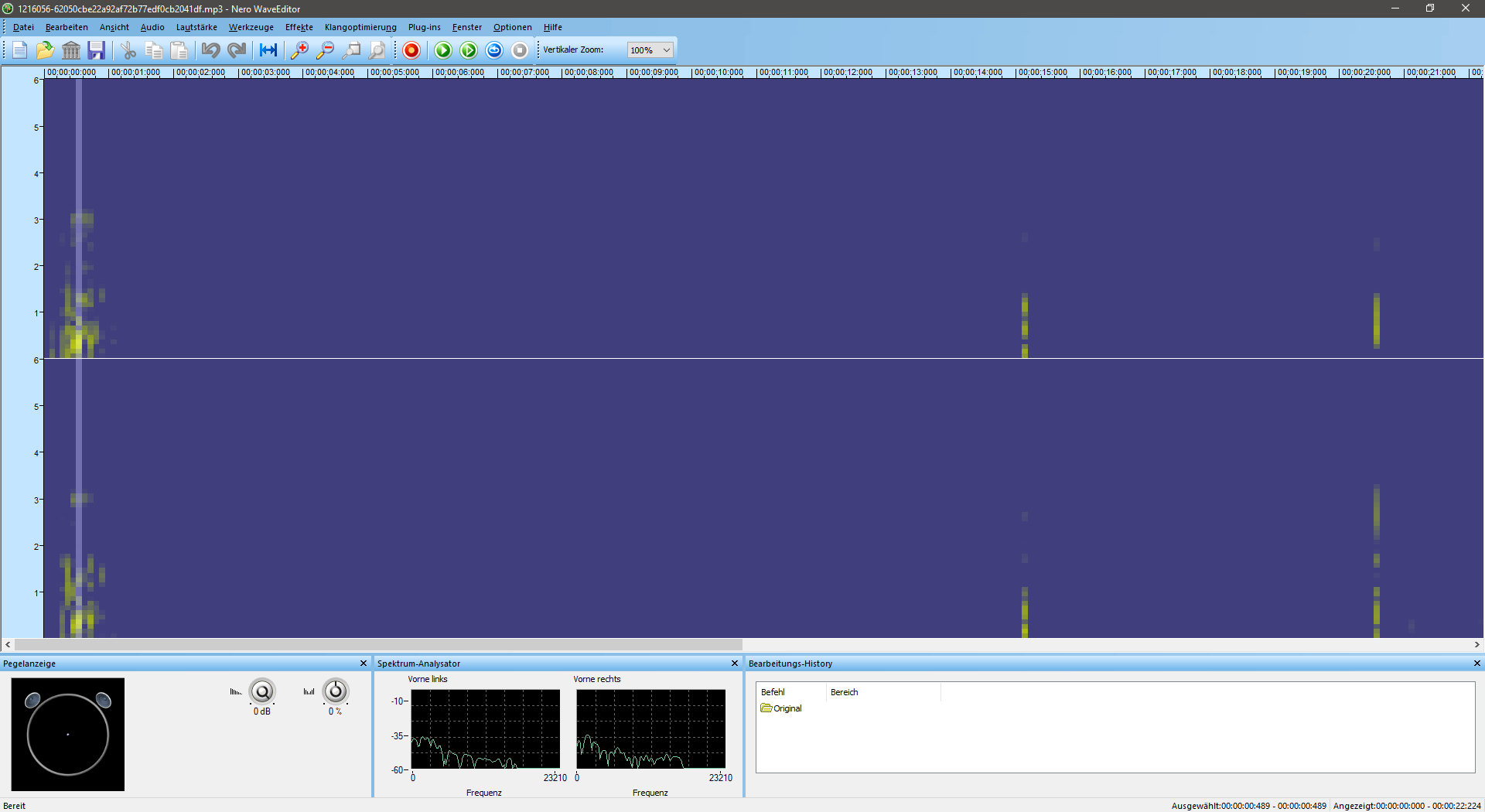The image size is (1485, 812).
Task: Click the "Angezeigt" time range in the status bar
Action: point(1407,806)
